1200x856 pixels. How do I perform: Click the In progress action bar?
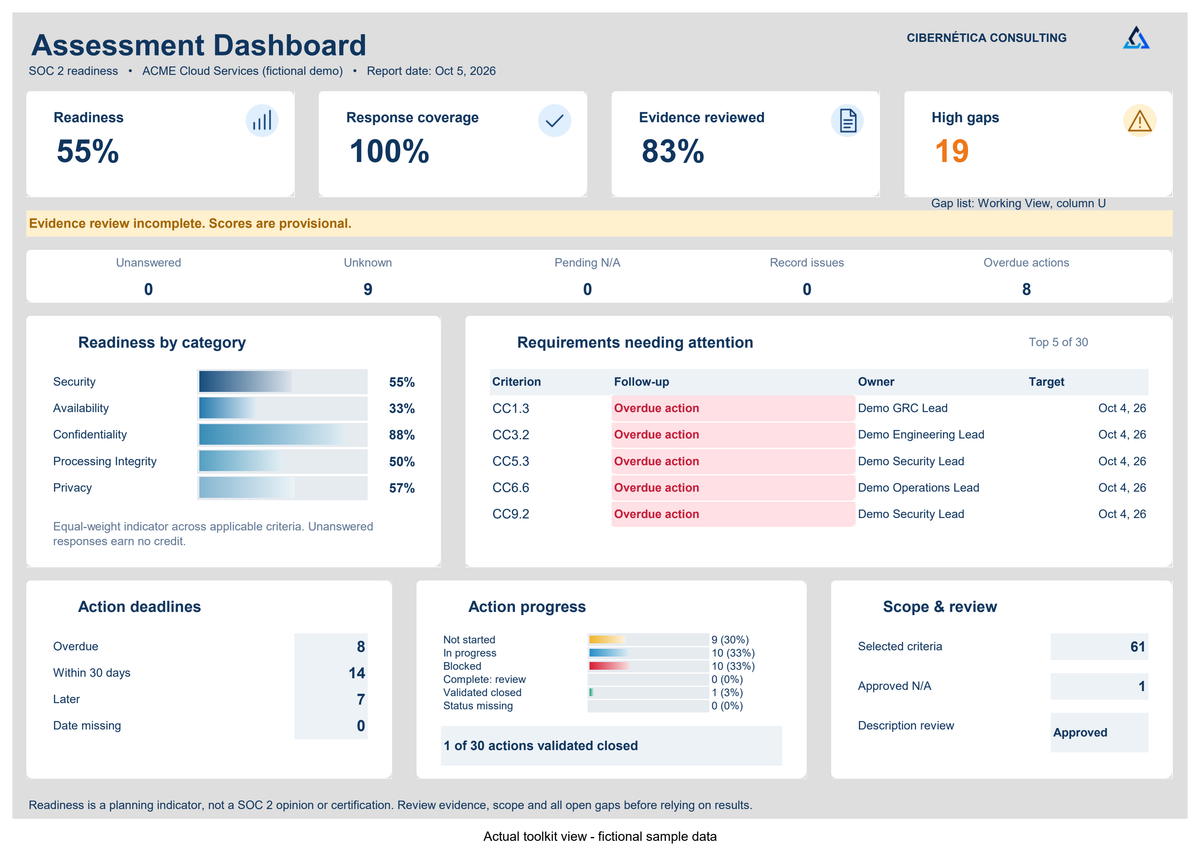(x=648, y=653)
